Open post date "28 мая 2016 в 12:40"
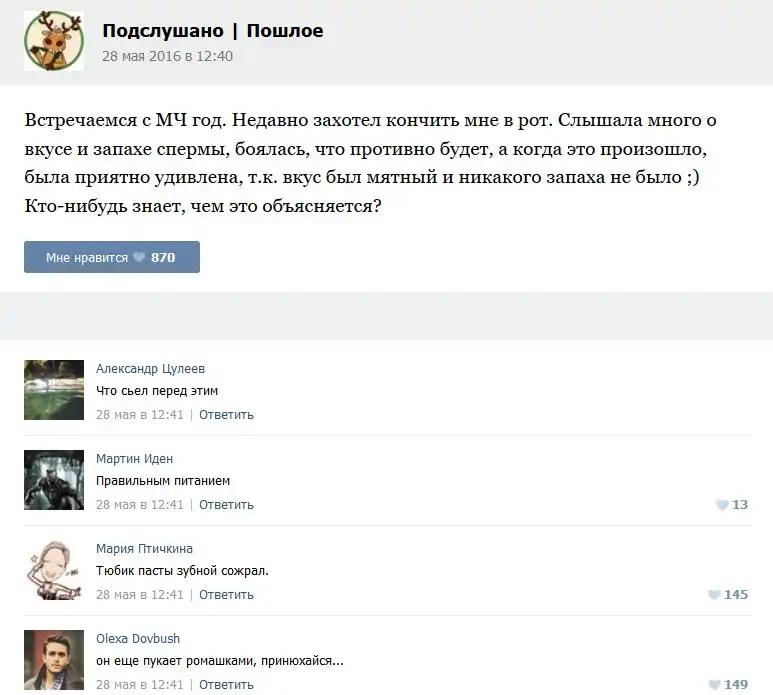The width and height of the screenshot is (773, 695). [167, 56]
